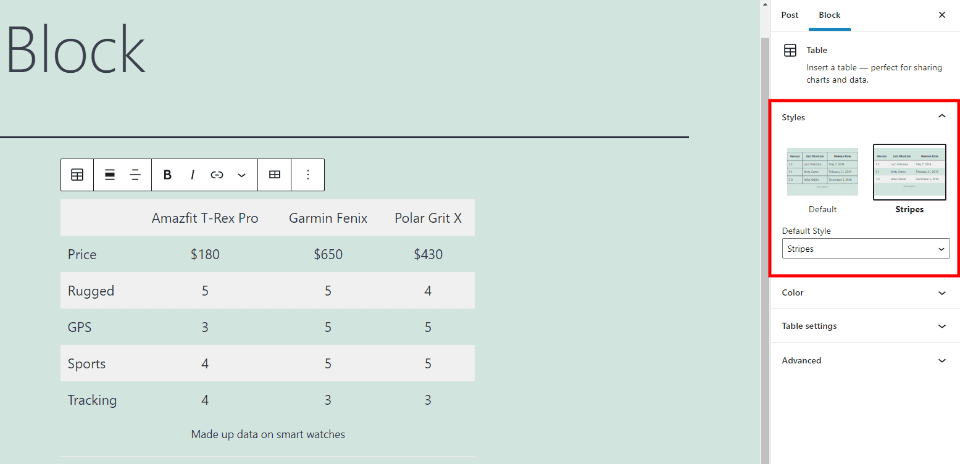Toggle bold formatting
Screen dimensions: 960x464
coord(167,175)
